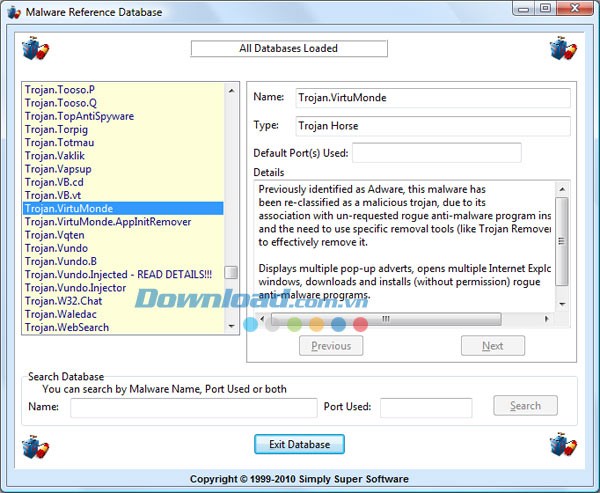The width and height of the screenshot is (600, 493).
Task: Click malware list scroll down arrow
Action: tap(231, 326)
